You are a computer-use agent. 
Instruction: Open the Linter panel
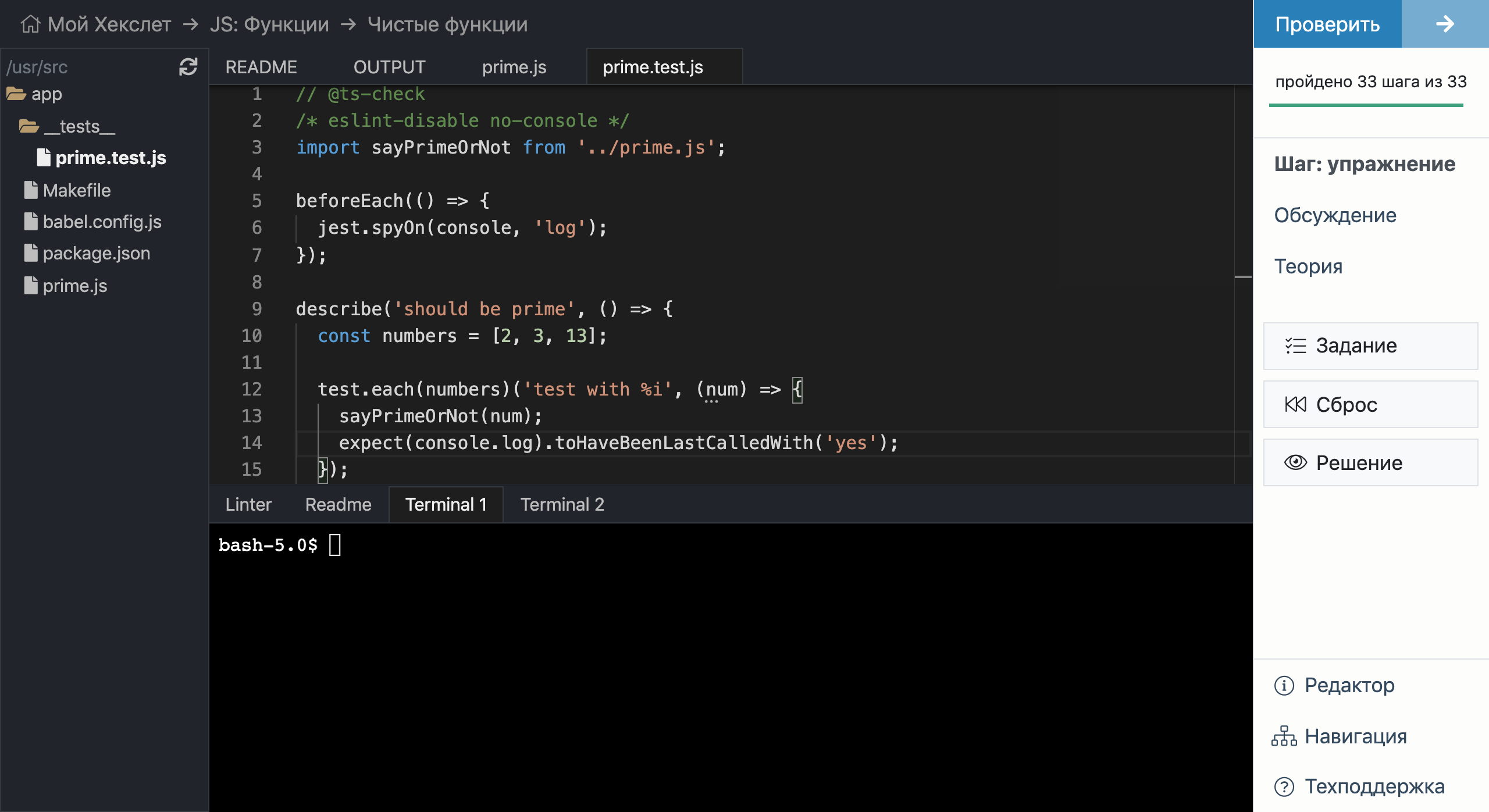click(248, 504)
